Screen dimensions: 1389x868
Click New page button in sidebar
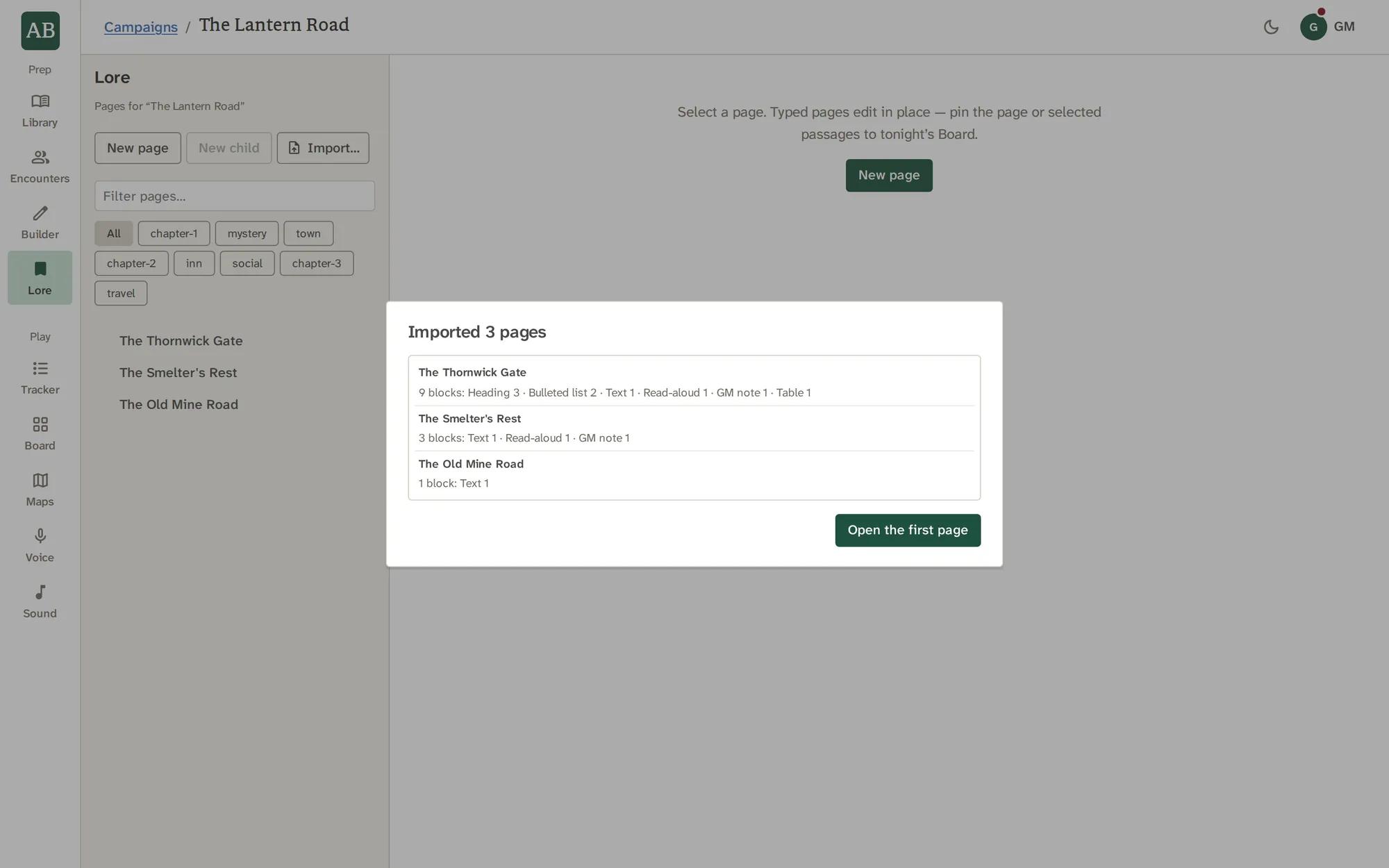point(138,148)
